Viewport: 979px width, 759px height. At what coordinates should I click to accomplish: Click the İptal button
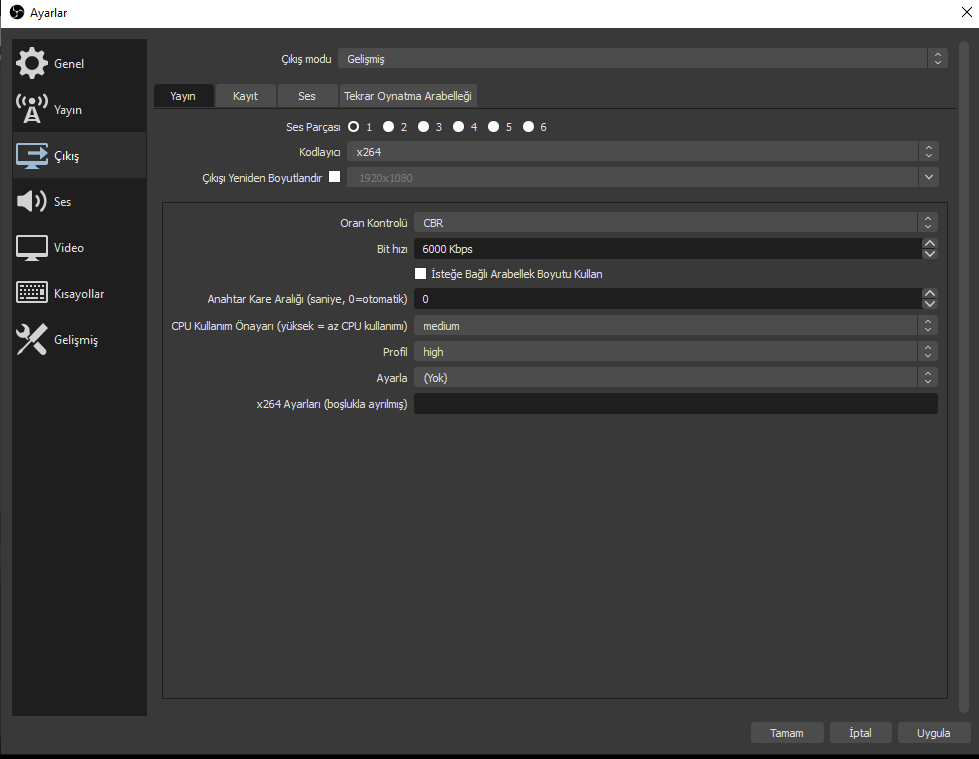pos(860,733)
